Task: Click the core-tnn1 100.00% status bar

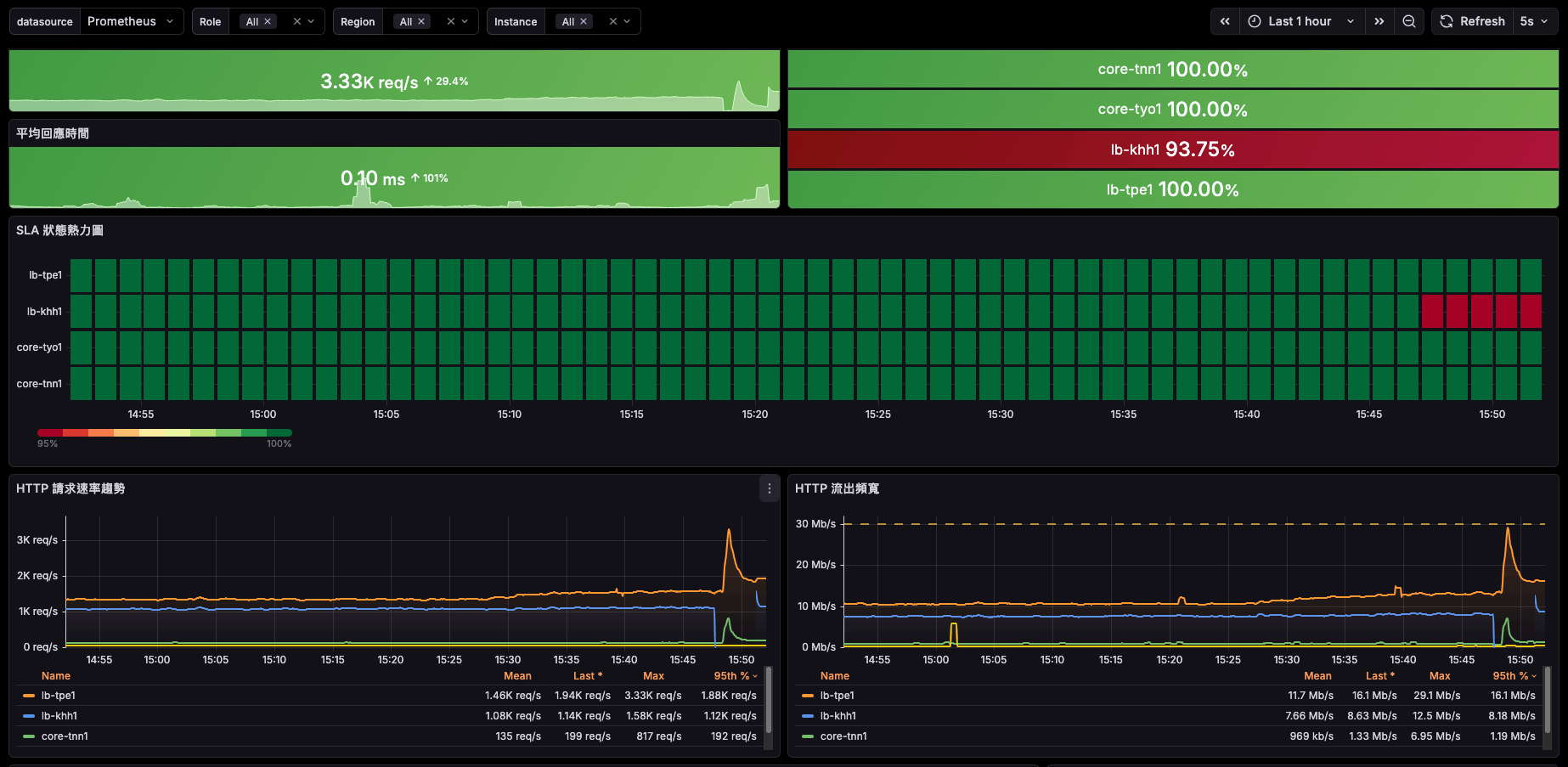Action: (x=1173, y=70)
